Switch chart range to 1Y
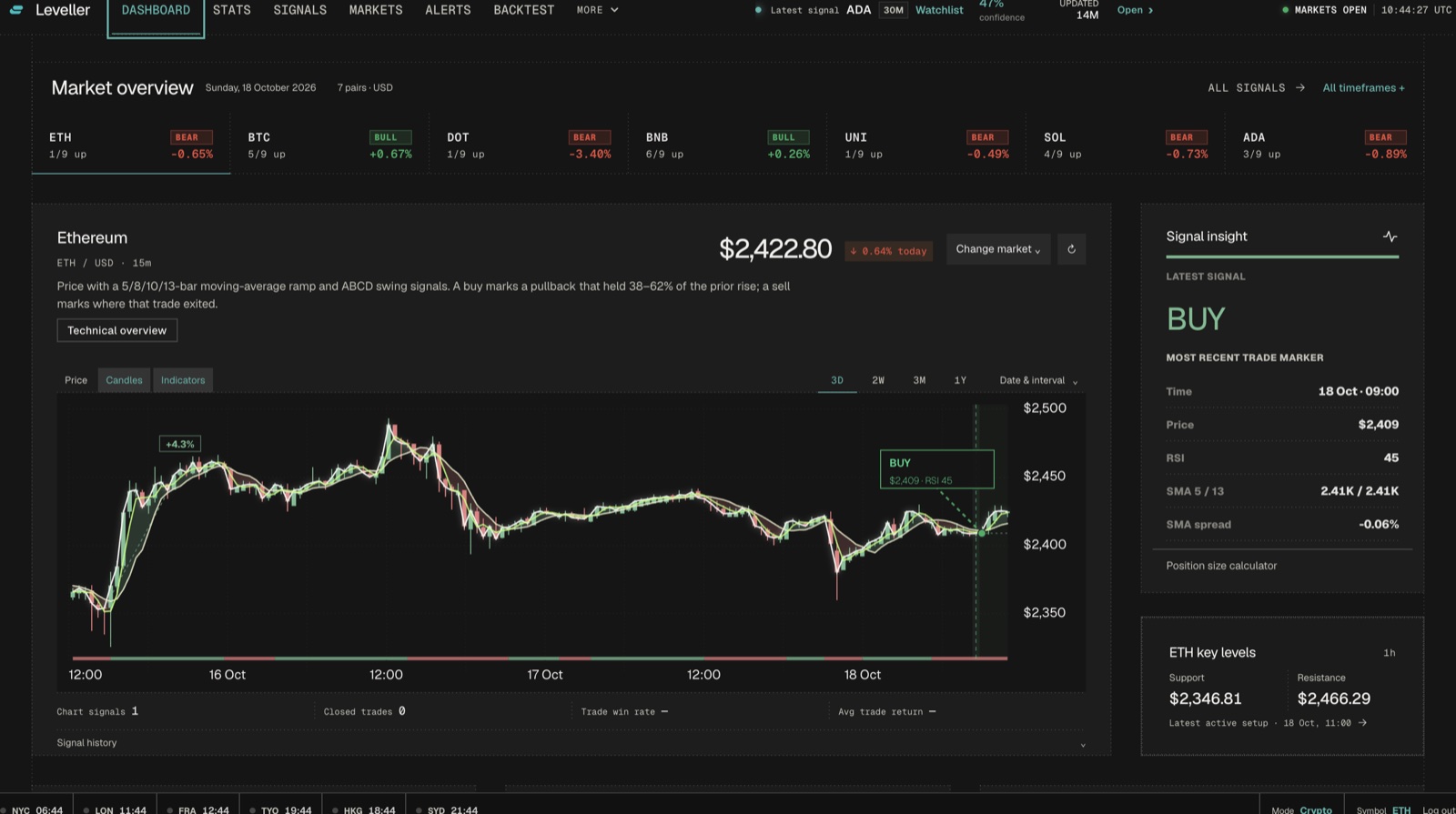The height and width of the screenshot is (814, 1456). coord(960,380)
